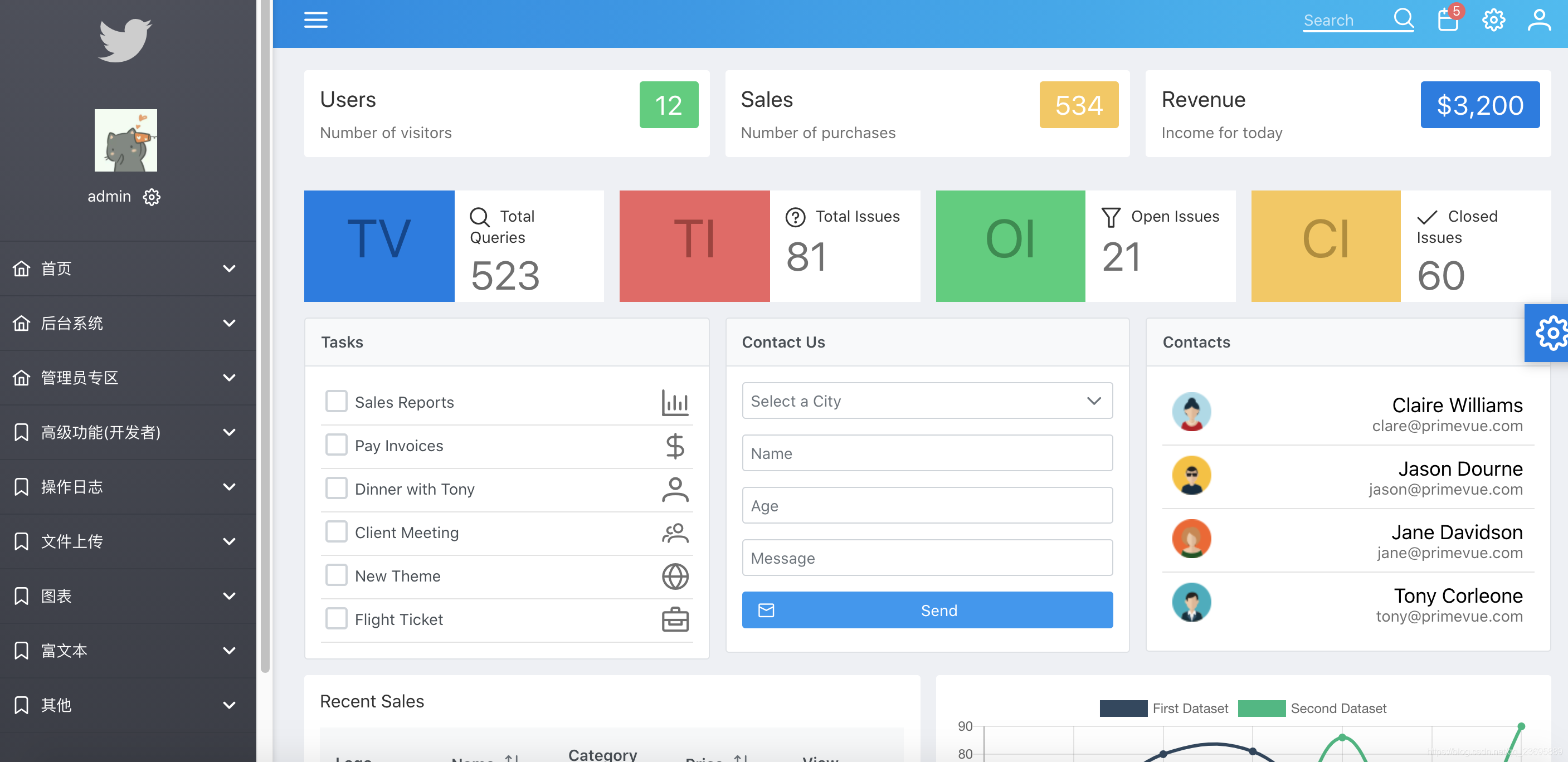Toggle First Dataset legend color swatch
This screenshot has width=1568, height=762.
point(1124,709)
